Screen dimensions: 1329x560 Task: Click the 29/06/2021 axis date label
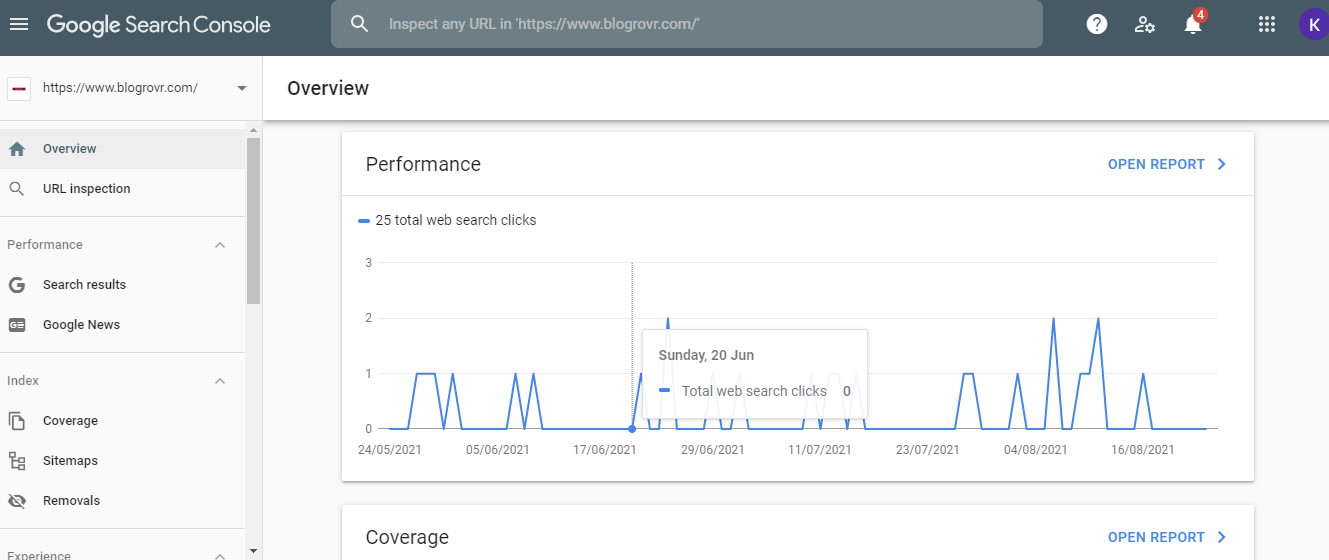point(713,450)
